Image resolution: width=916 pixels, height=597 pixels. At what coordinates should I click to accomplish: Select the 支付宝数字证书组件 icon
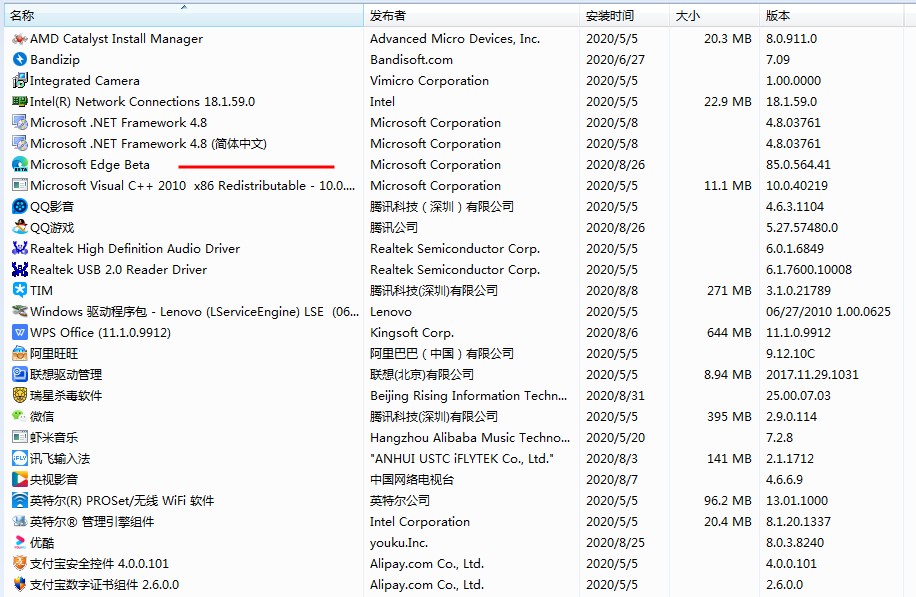(x=20, y=584)
